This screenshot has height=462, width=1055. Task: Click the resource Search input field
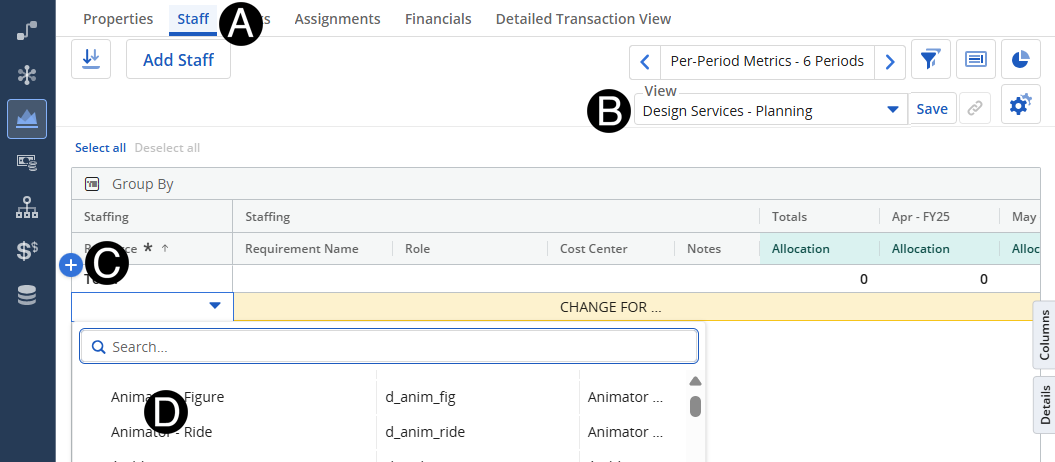click(400, 347)
